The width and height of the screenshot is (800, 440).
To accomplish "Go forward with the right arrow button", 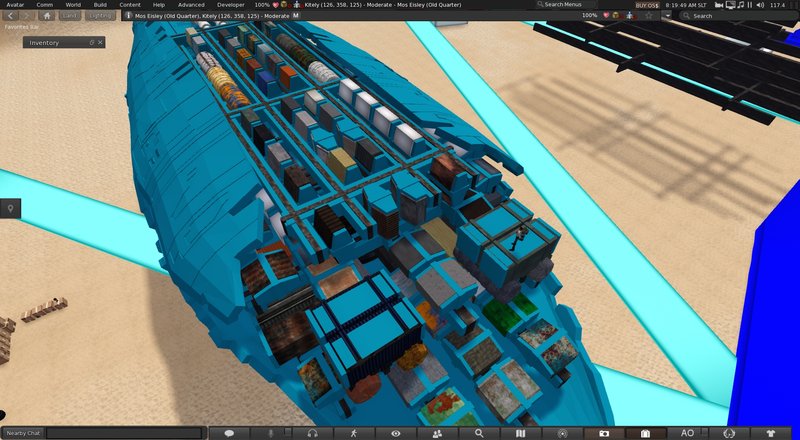I will [x=28, y=16].
